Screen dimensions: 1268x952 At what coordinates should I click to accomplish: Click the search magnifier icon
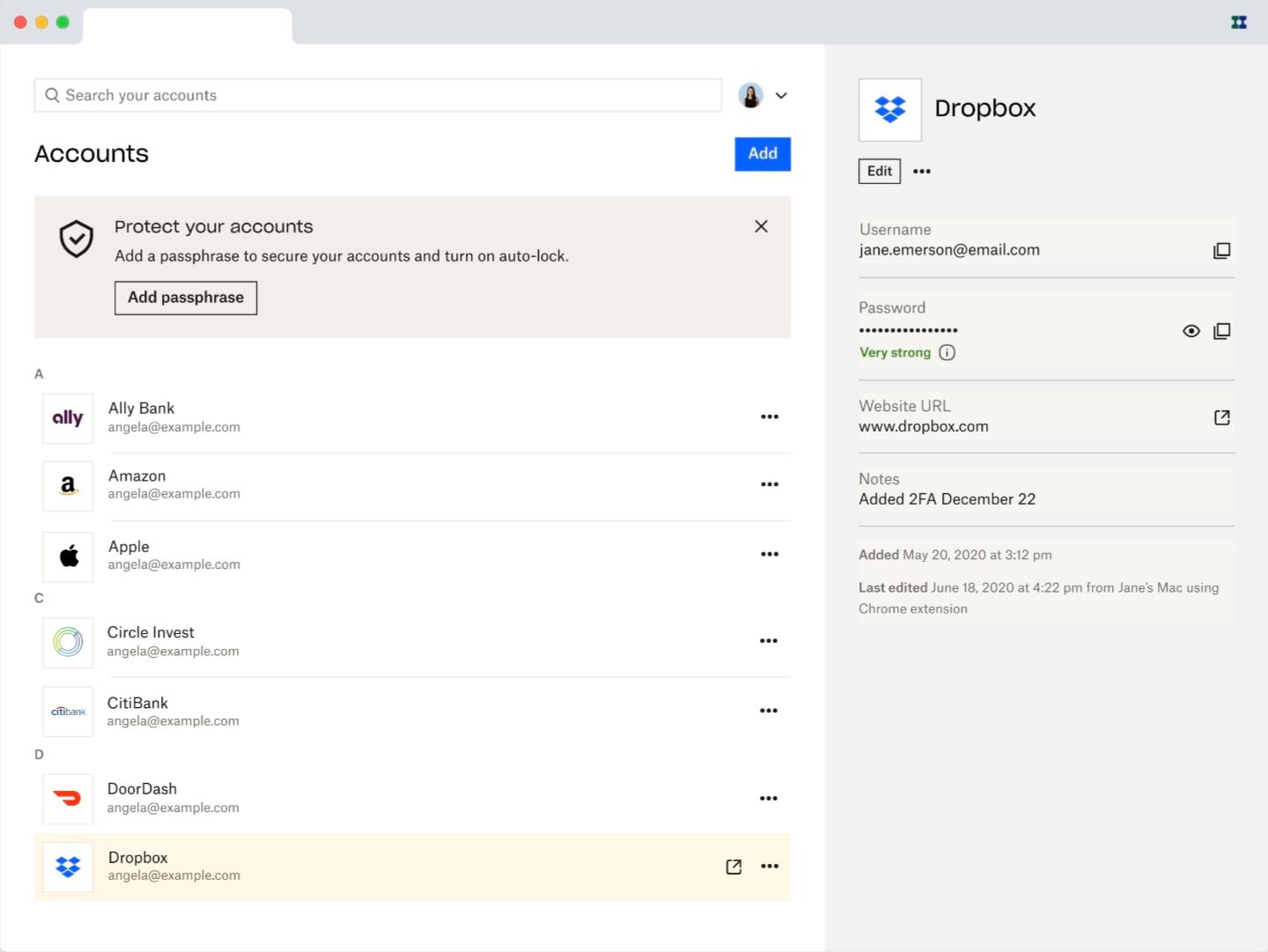53,94
